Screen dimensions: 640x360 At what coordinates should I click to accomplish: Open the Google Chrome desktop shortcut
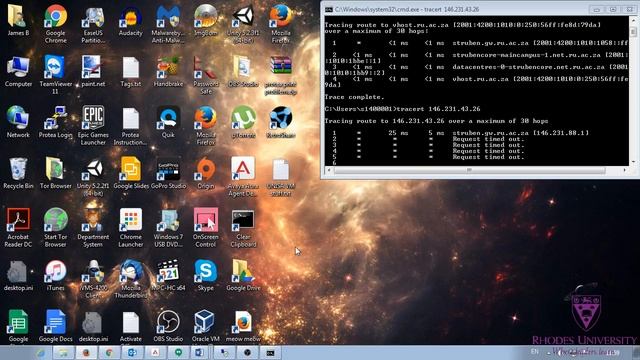56,24
